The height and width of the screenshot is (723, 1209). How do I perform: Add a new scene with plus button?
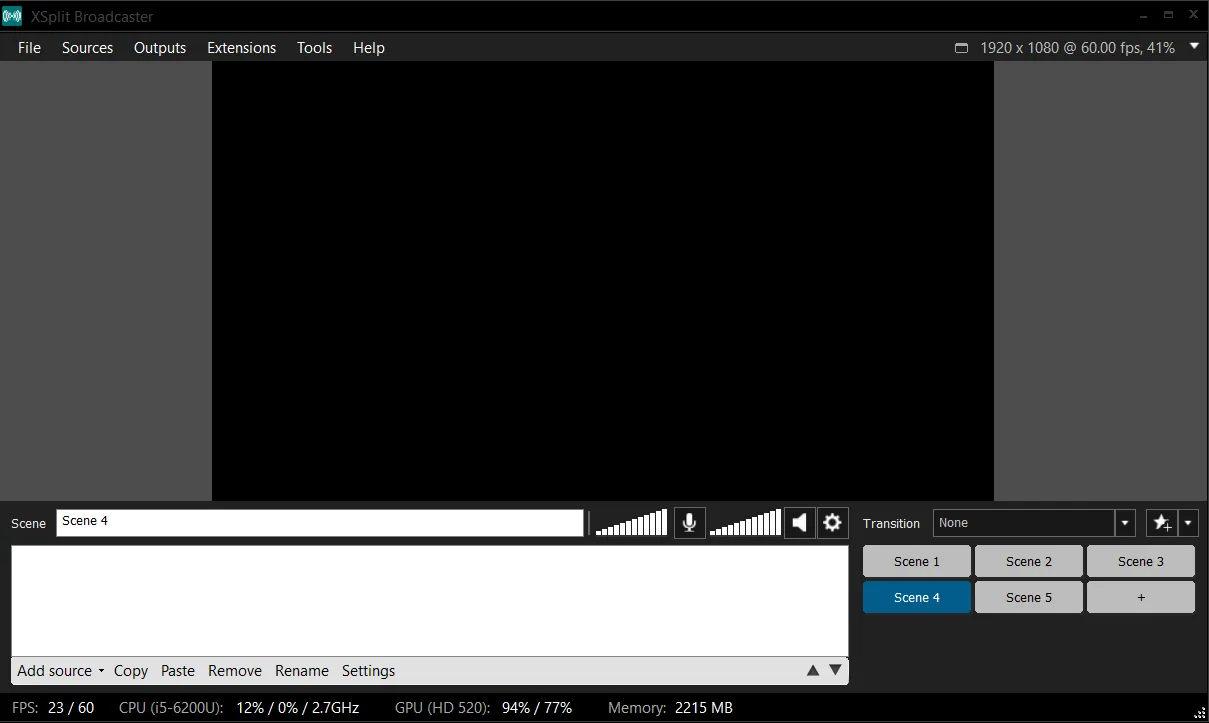click(x=1141, y=597)
